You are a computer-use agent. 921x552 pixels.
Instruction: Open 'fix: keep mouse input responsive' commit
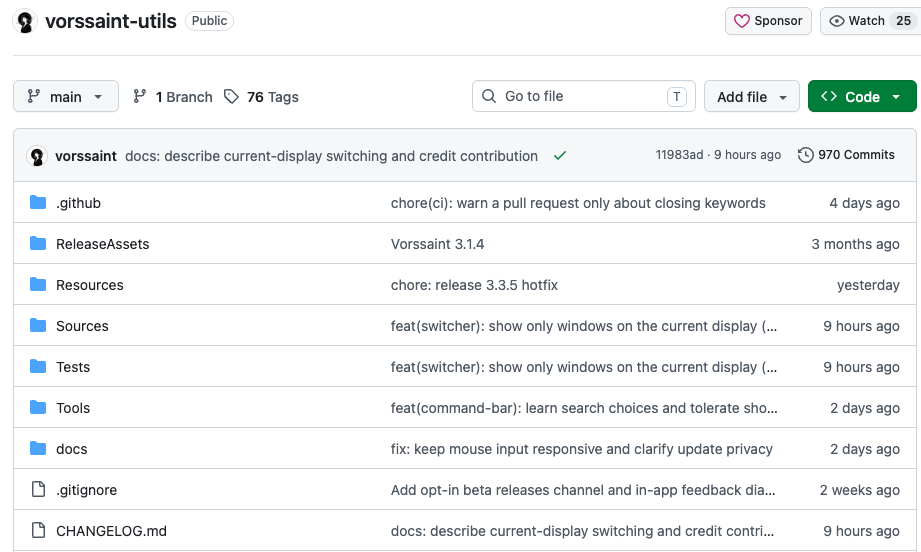tap(581, 449)
